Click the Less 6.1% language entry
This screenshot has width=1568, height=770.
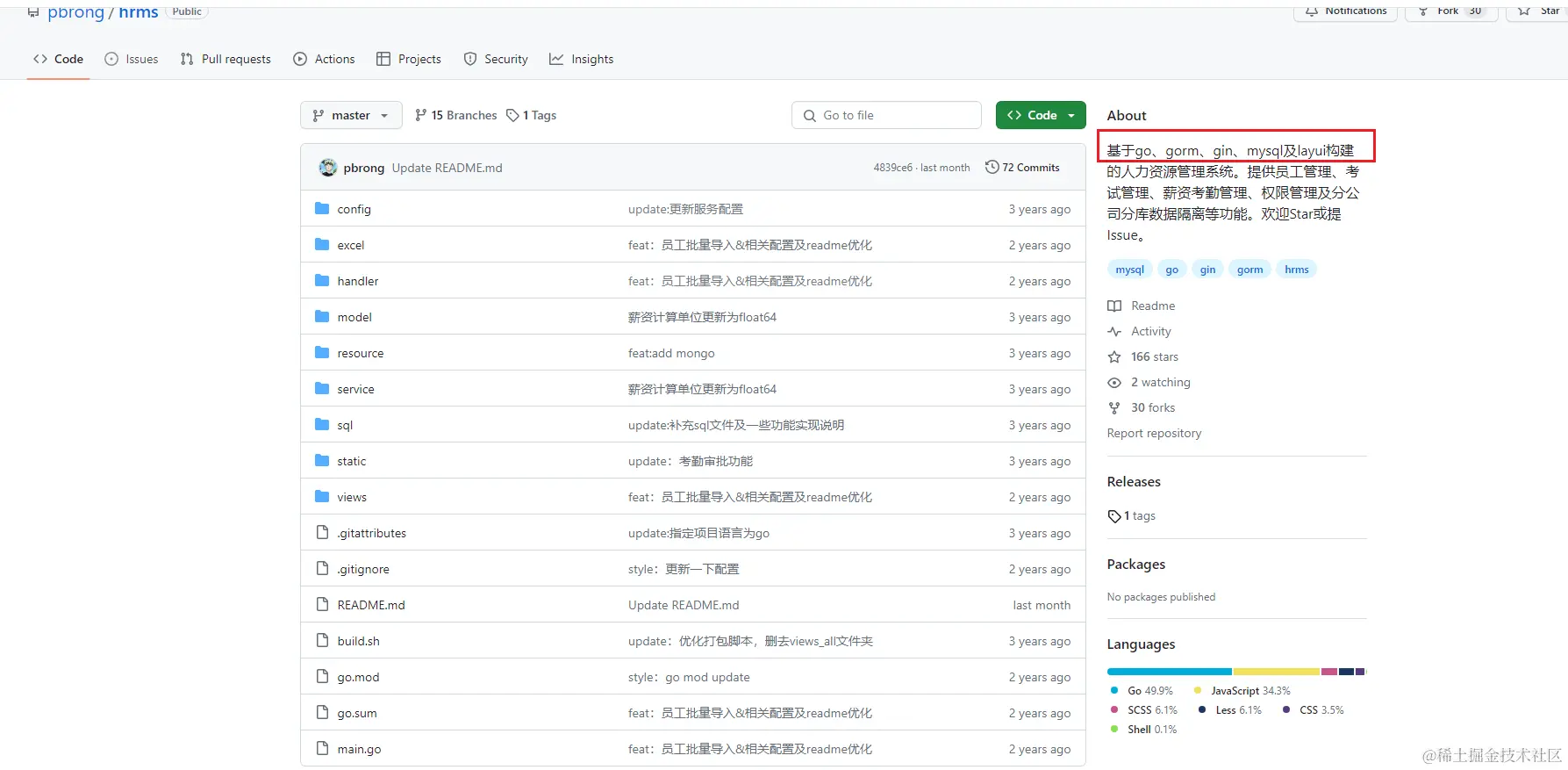(x=1229, y=710)
